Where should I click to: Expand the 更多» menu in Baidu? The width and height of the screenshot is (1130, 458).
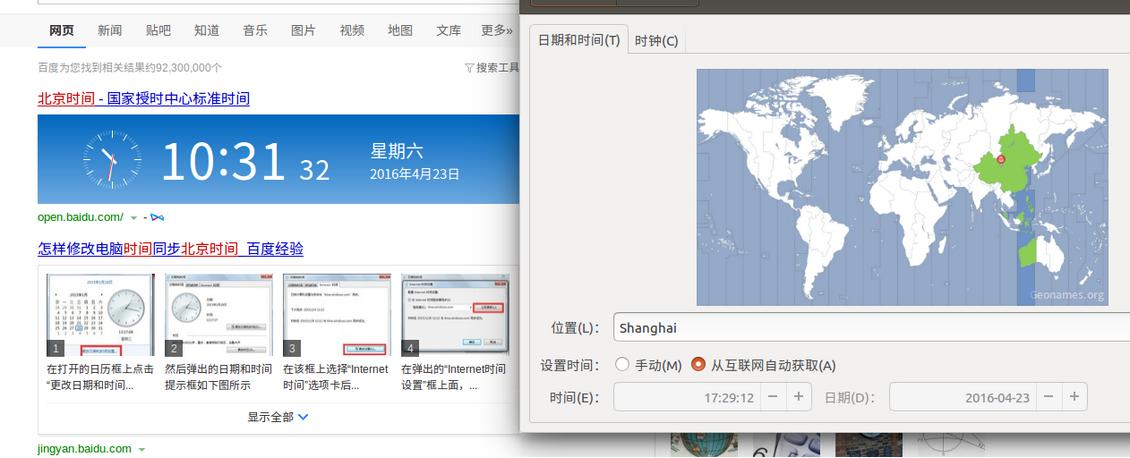tap(497, 30)
